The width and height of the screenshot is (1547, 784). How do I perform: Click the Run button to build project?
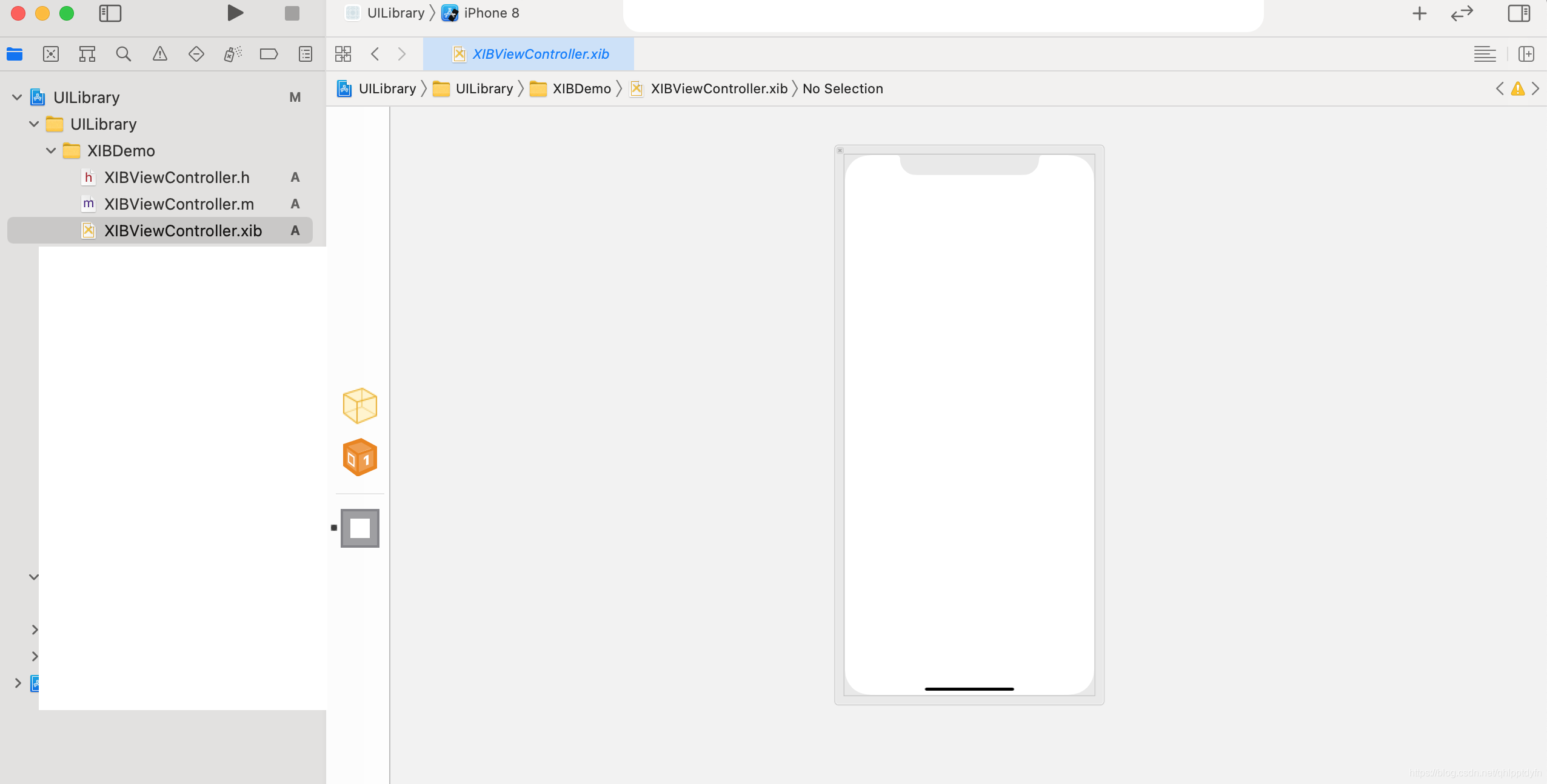233,13
